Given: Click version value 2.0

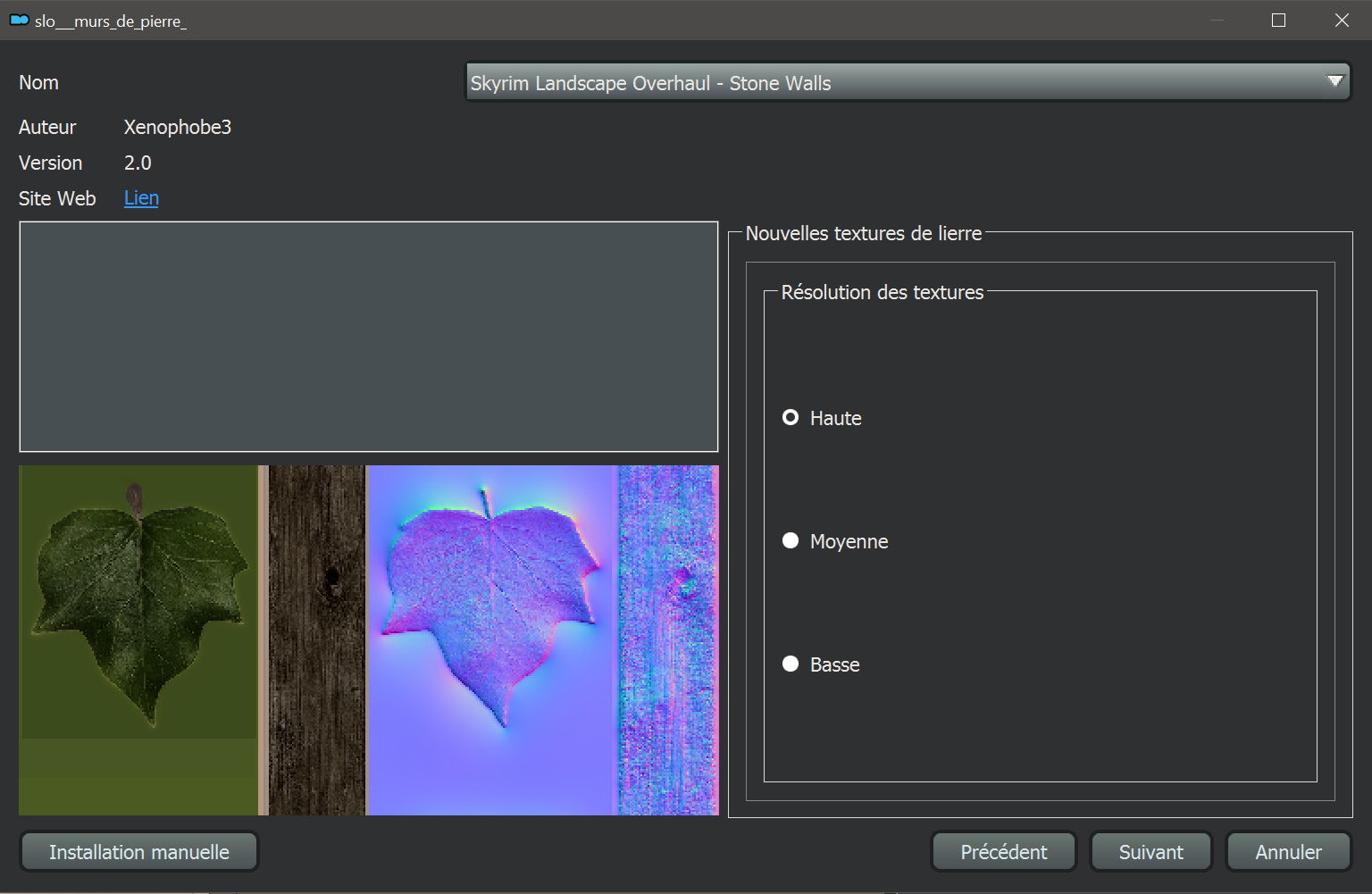Looking at the screenshot, I should pos(138,163).
